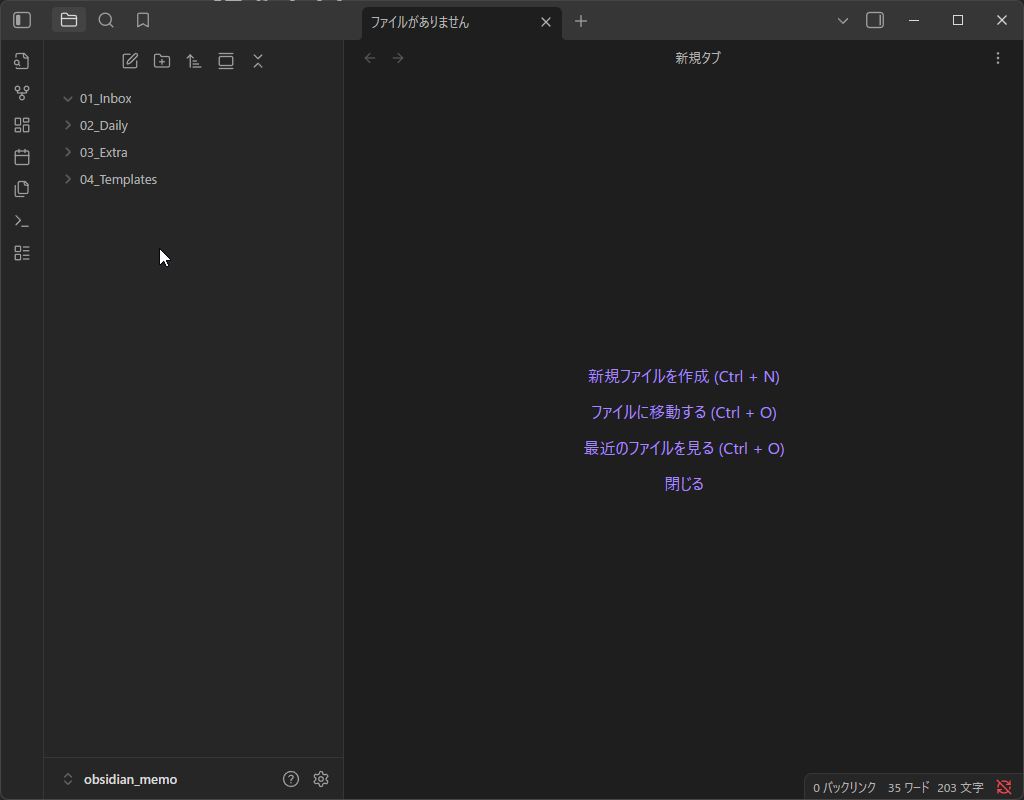Toggle the left sidebar
1024x800 pixels.
(22, 20)
